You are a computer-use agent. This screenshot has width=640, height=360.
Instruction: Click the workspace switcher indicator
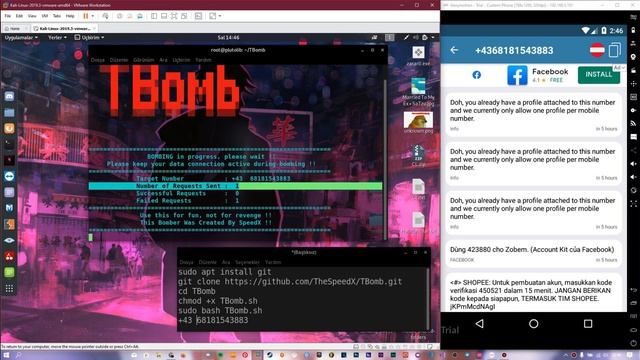390,38
